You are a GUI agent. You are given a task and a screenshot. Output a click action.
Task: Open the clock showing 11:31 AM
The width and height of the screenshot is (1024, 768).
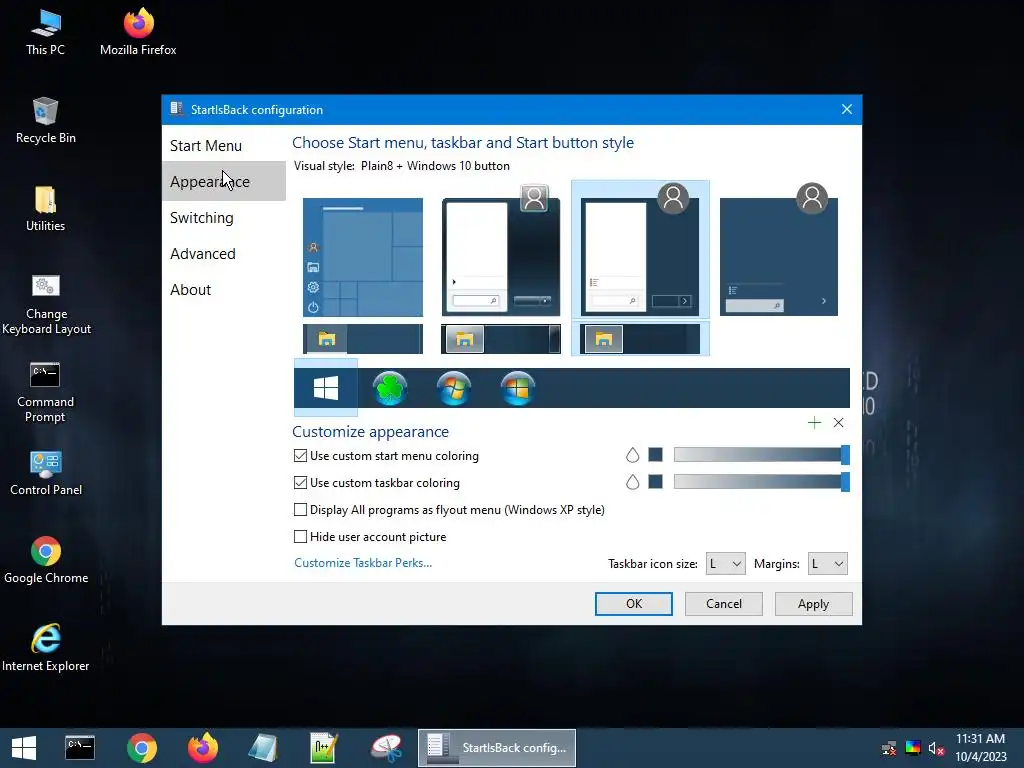tap(980, 747)
